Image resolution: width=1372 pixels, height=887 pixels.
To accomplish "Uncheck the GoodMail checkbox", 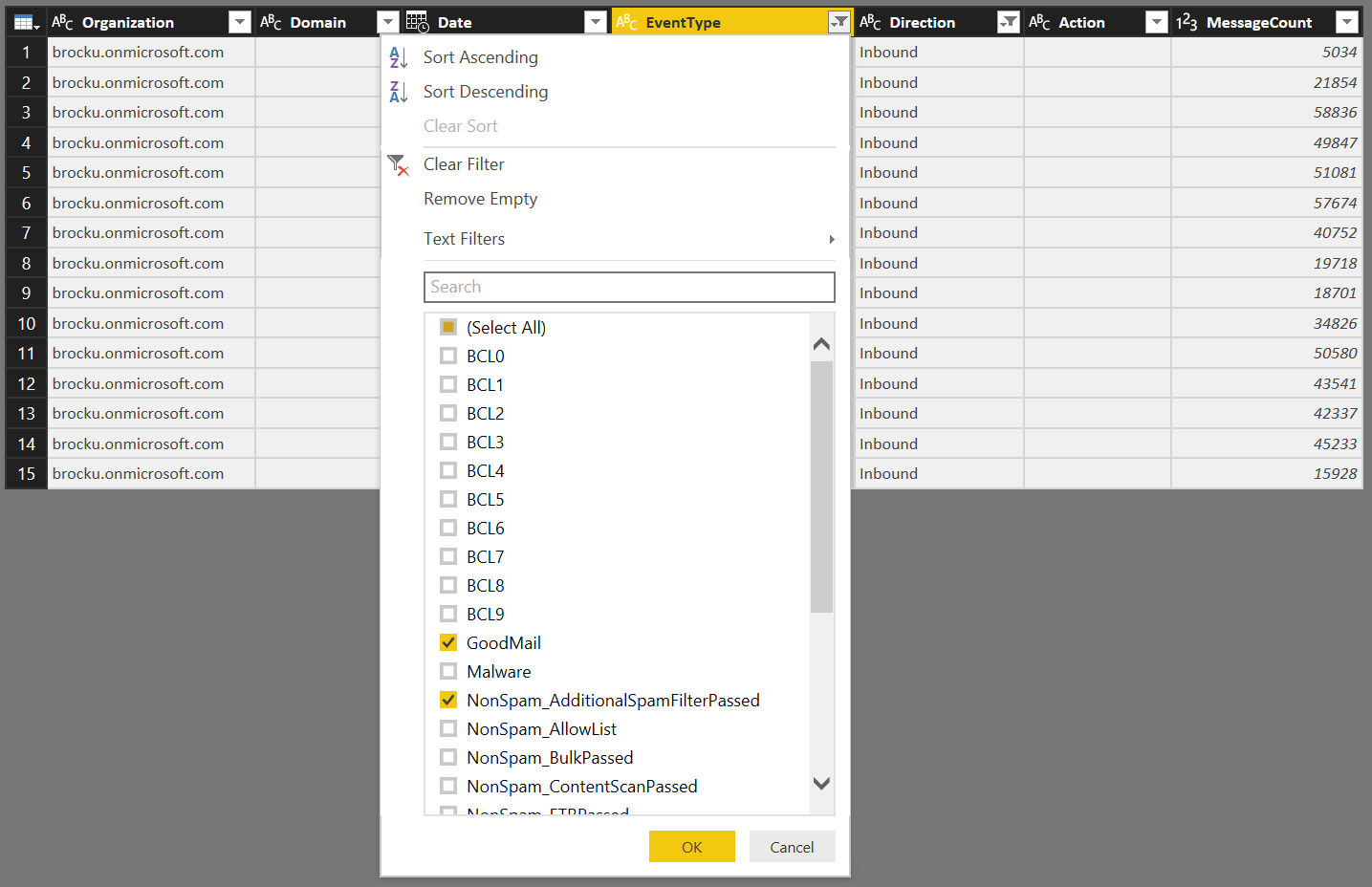I will pyautogui.click(x=448, y=642).
